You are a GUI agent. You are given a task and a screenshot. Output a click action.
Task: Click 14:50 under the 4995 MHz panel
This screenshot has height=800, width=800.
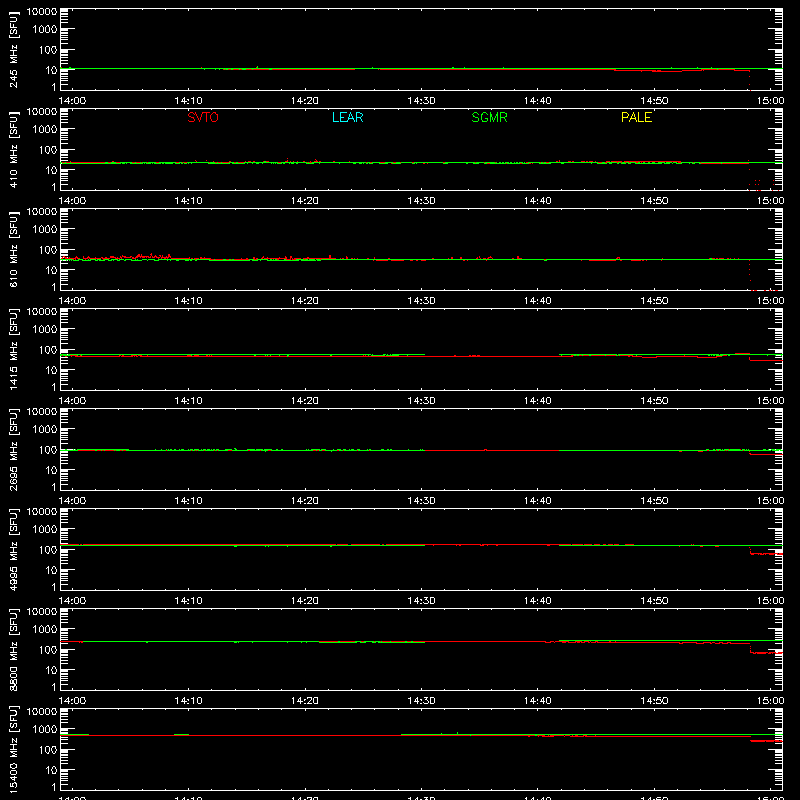tap(654, 601)
